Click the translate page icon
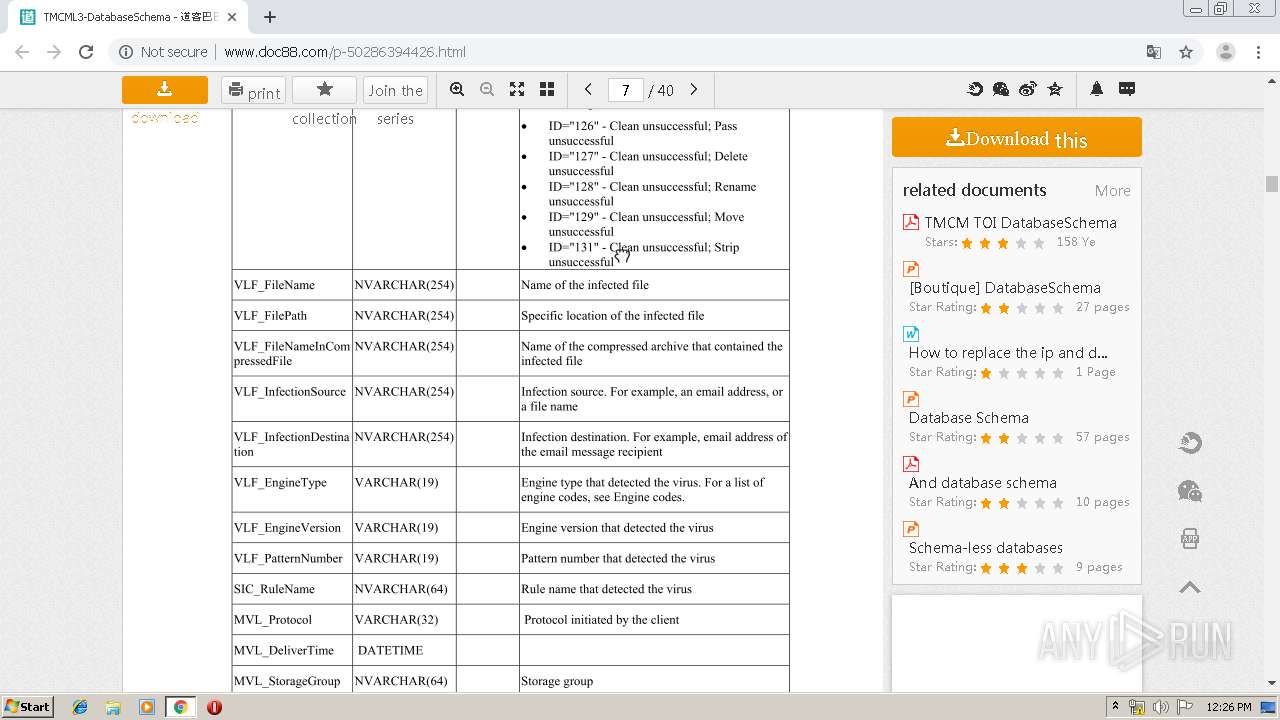Image resolution: width=1280 pixels, height=720 pixels. pos(1153,52)
